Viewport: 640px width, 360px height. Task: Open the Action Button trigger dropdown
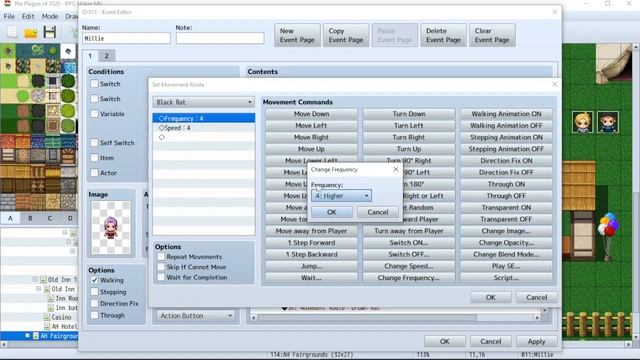196,316
